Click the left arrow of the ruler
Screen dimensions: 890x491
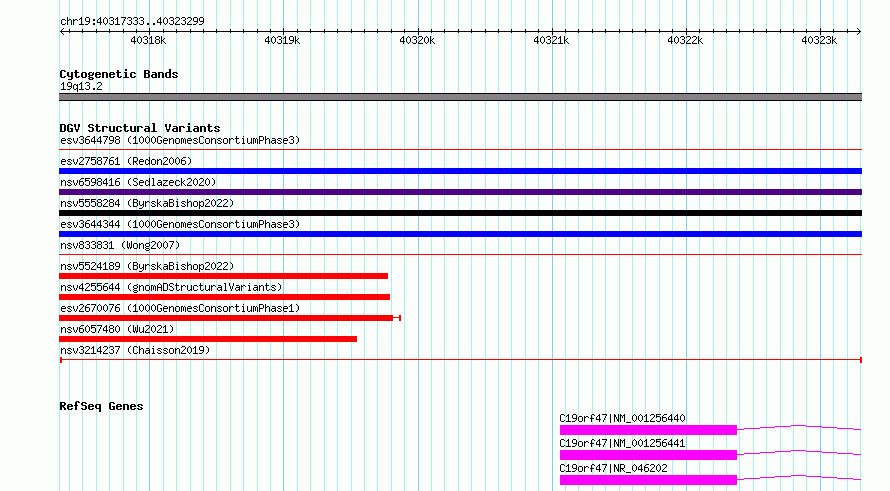62,31
